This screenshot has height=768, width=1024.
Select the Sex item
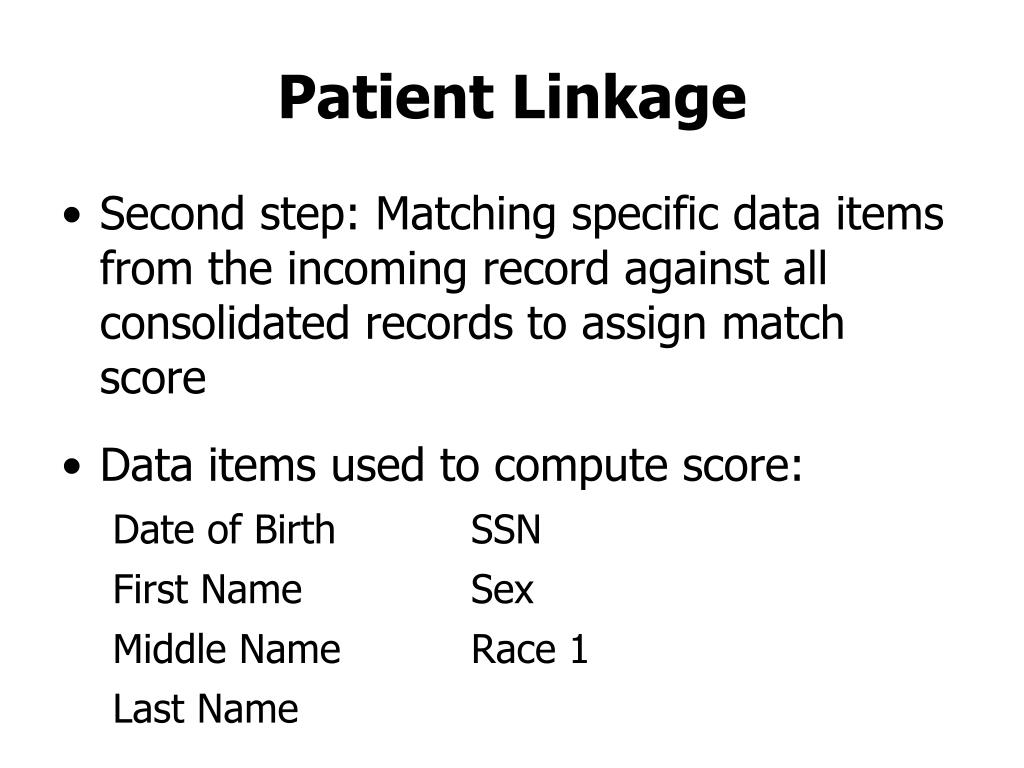[x=502, y=589]
